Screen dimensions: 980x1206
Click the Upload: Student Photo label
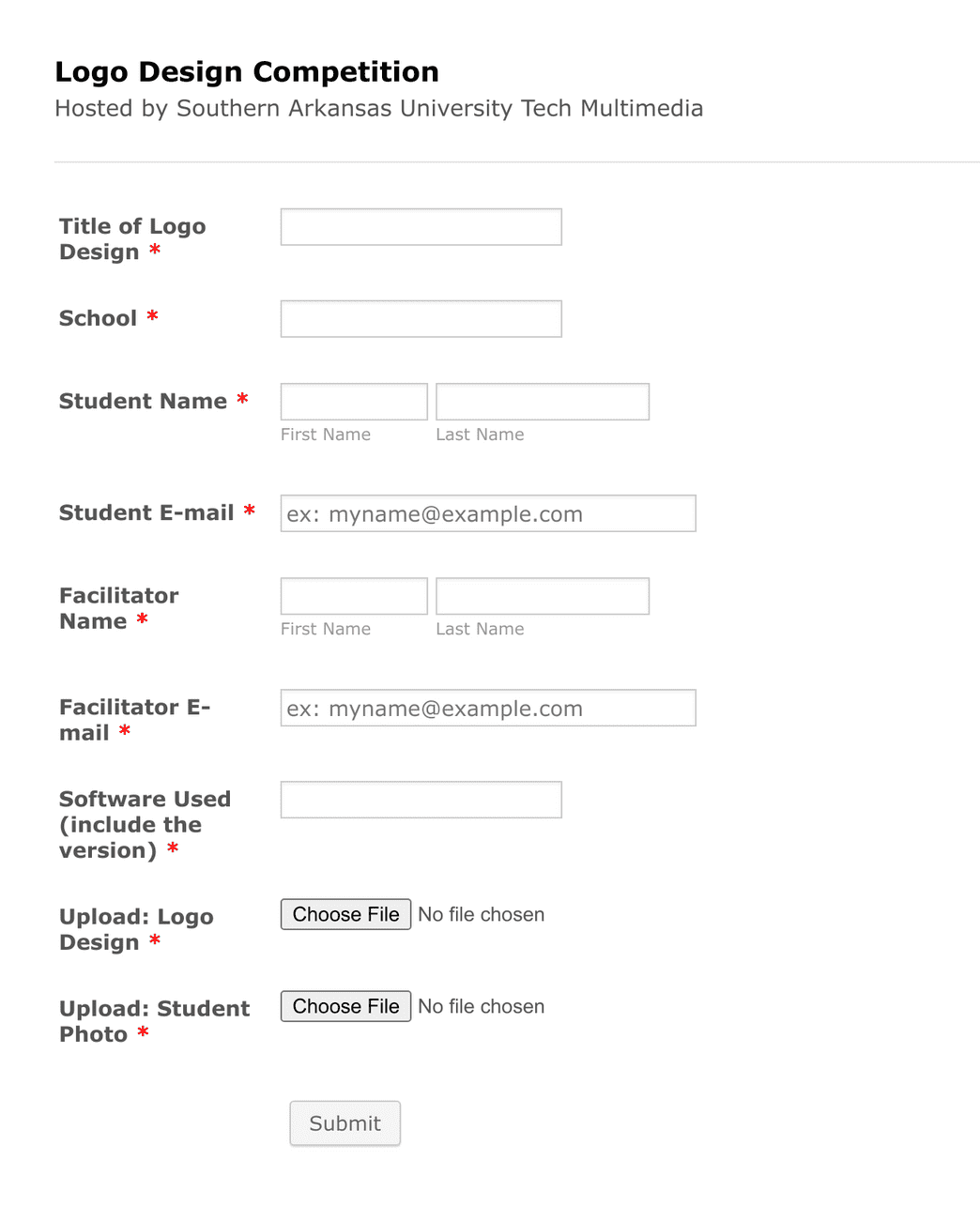pos(154,1021)
